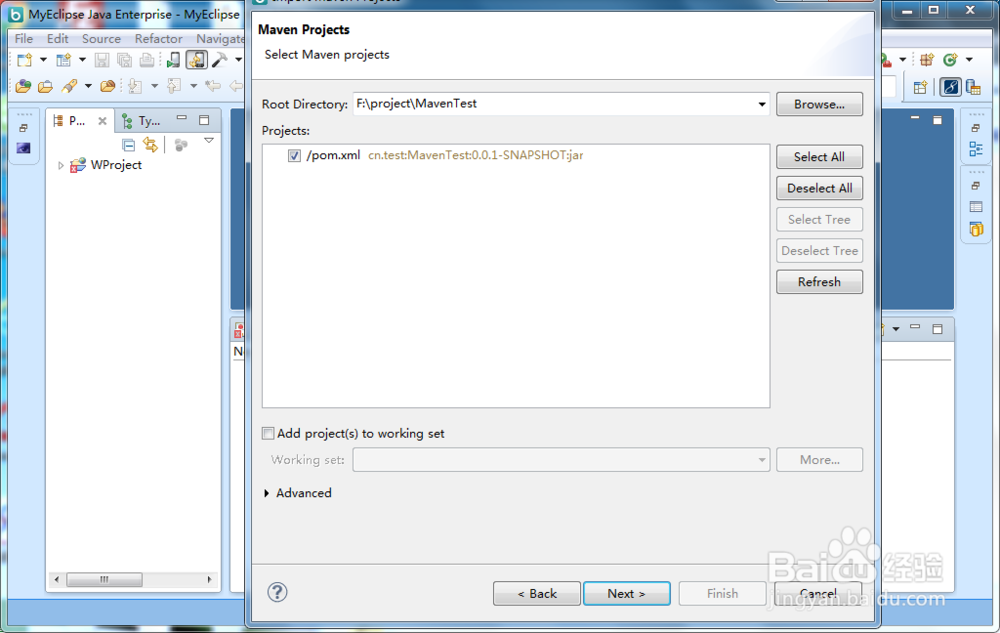The height and width of the screenshot is (633, 1000).
Task: Click the Outline view icon in right sidebar
Action: click(x=976, y=149)
